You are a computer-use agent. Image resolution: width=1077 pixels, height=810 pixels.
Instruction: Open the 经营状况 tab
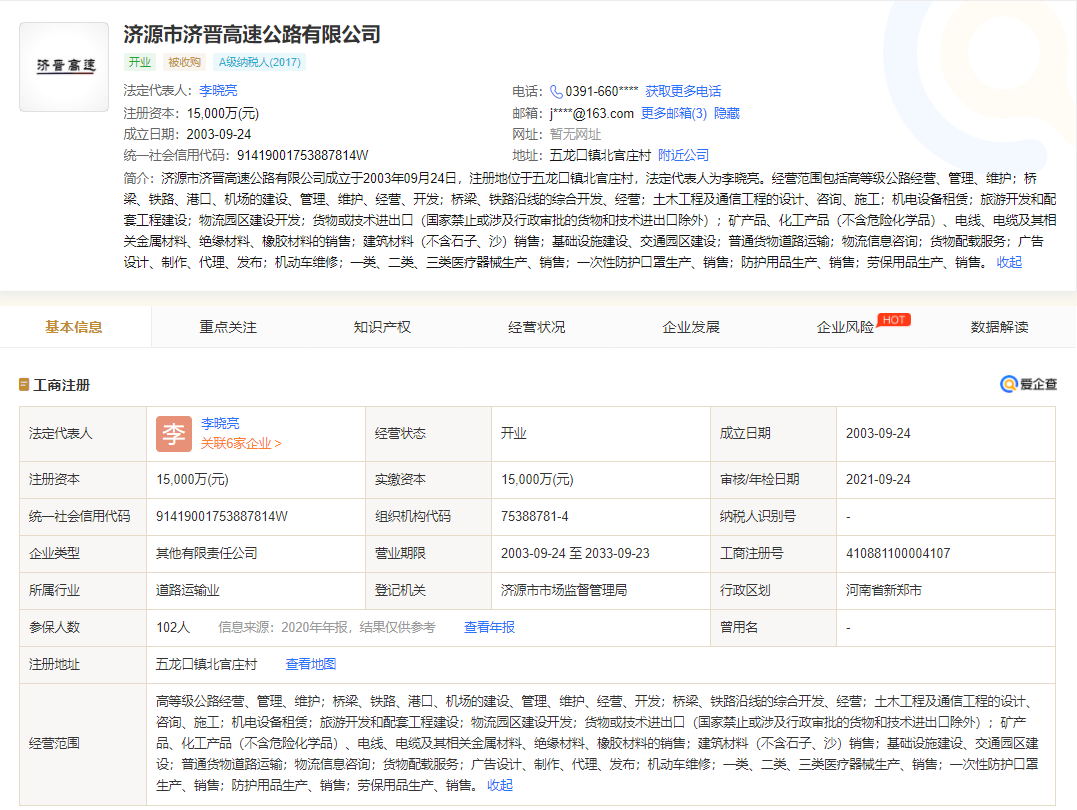pos(536,327)
